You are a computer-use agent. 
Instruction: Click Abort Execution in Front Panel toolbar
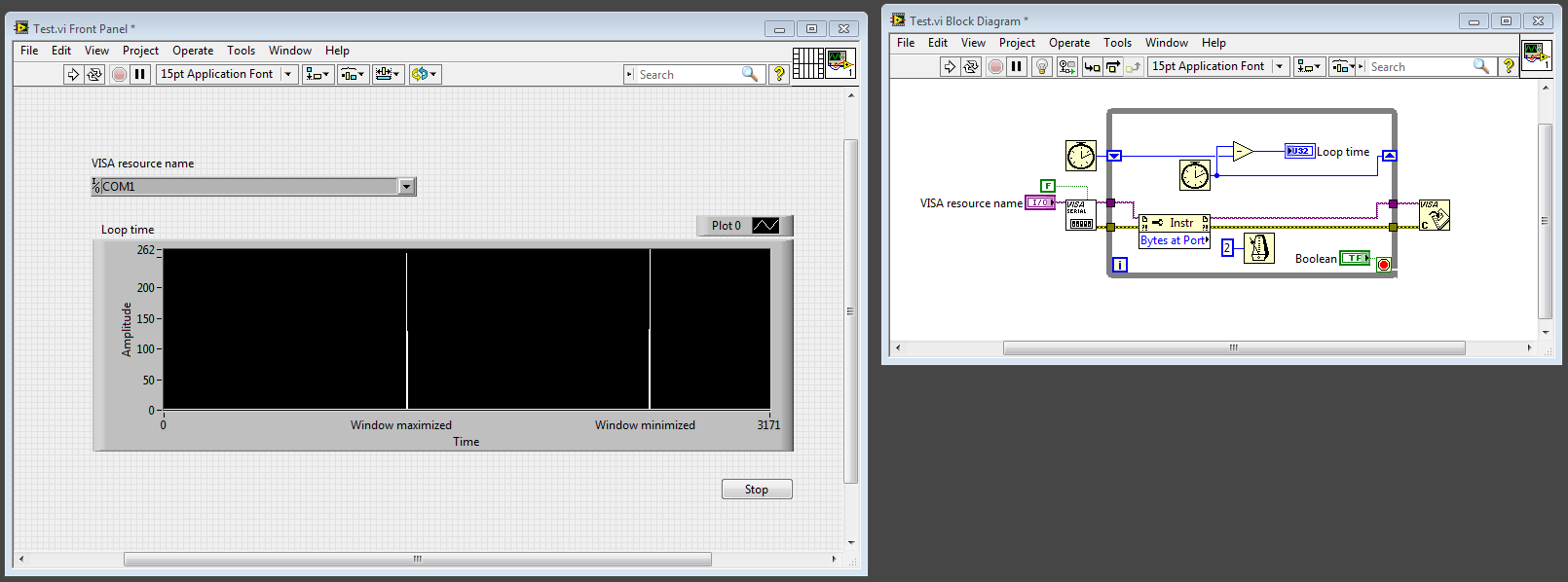[119, 74]
